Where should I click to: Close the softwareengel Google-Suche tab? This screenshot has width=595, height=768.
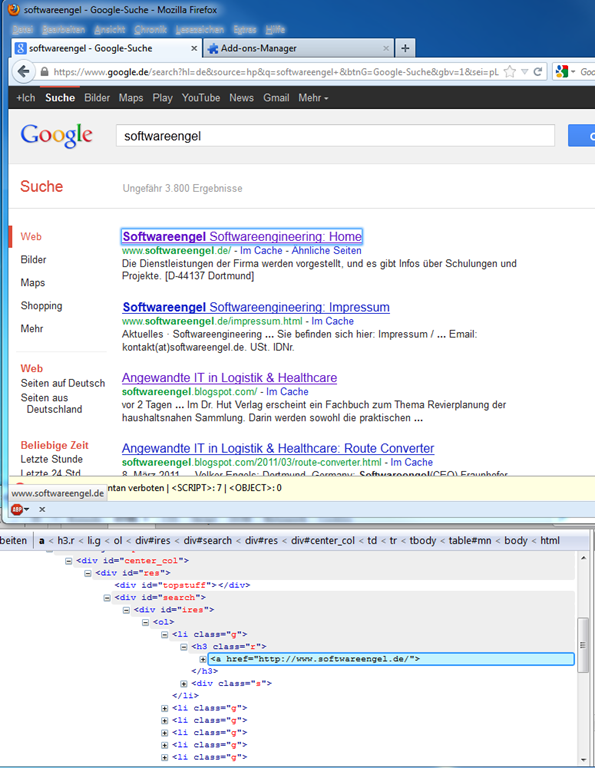(x=194, y=48)
